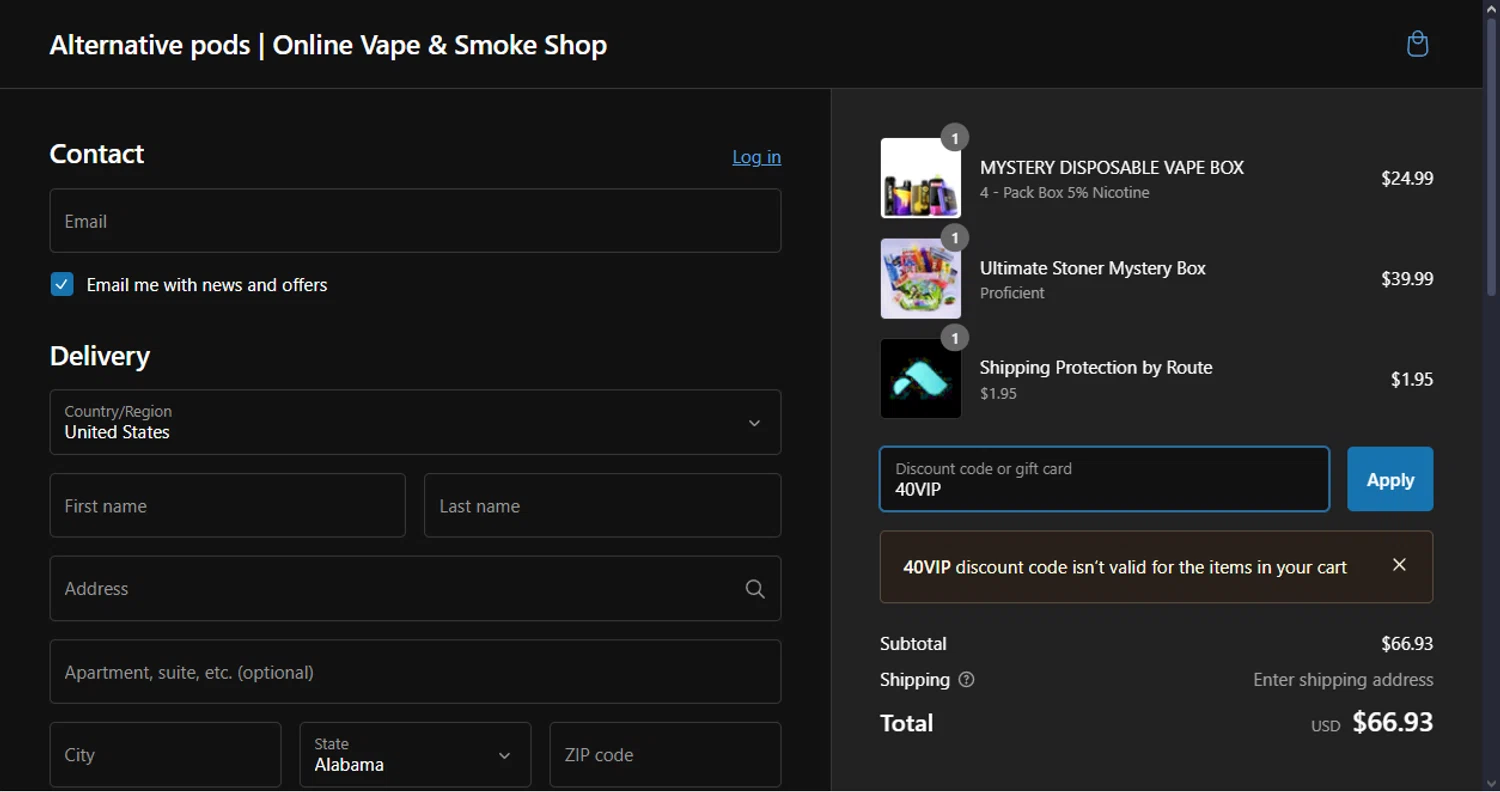
Task: Focus the Apartment, suite, etc. field
Action: pyautogui.click(x=415, y=672)
